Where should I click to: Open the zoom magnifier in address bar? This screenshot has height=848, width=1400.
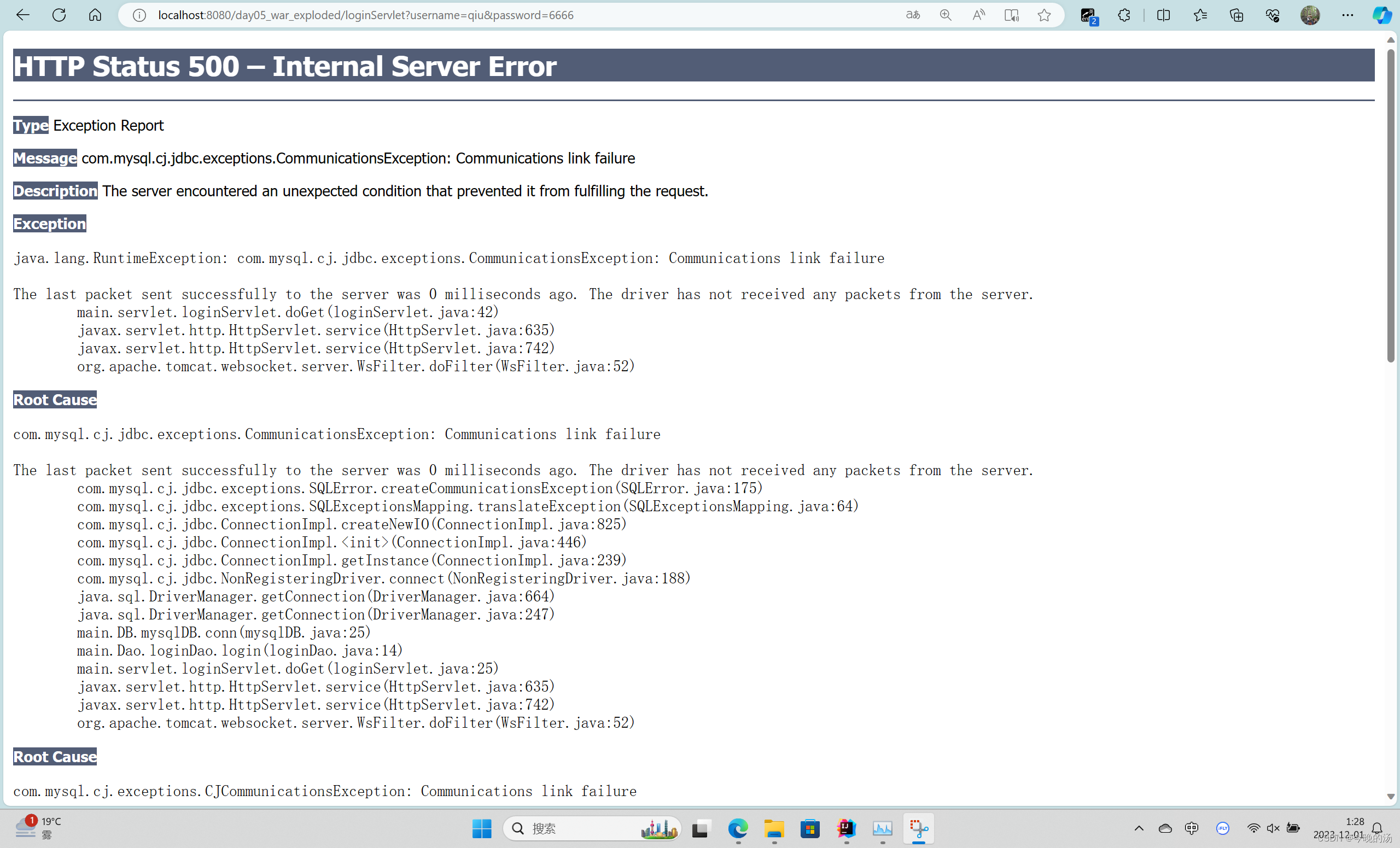click(x=946, y=15)
